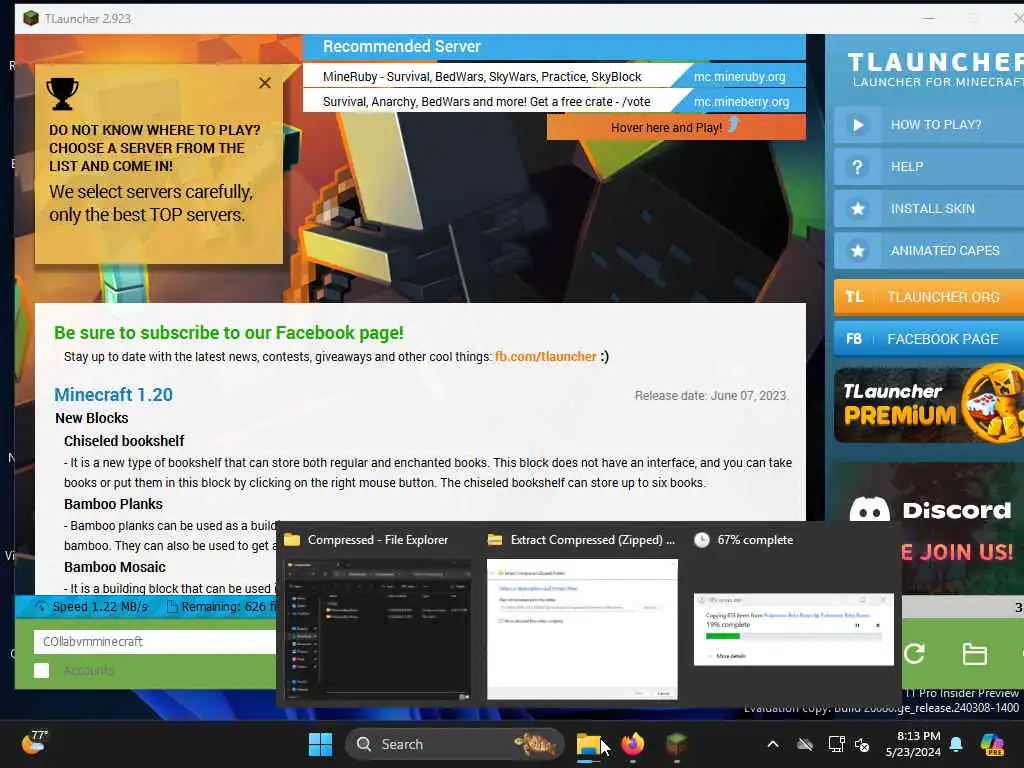Select Extract Compressed (Zipped) preview thumbnail
The height and width of the screenshot is (768, 1024).
coord(582,630)
